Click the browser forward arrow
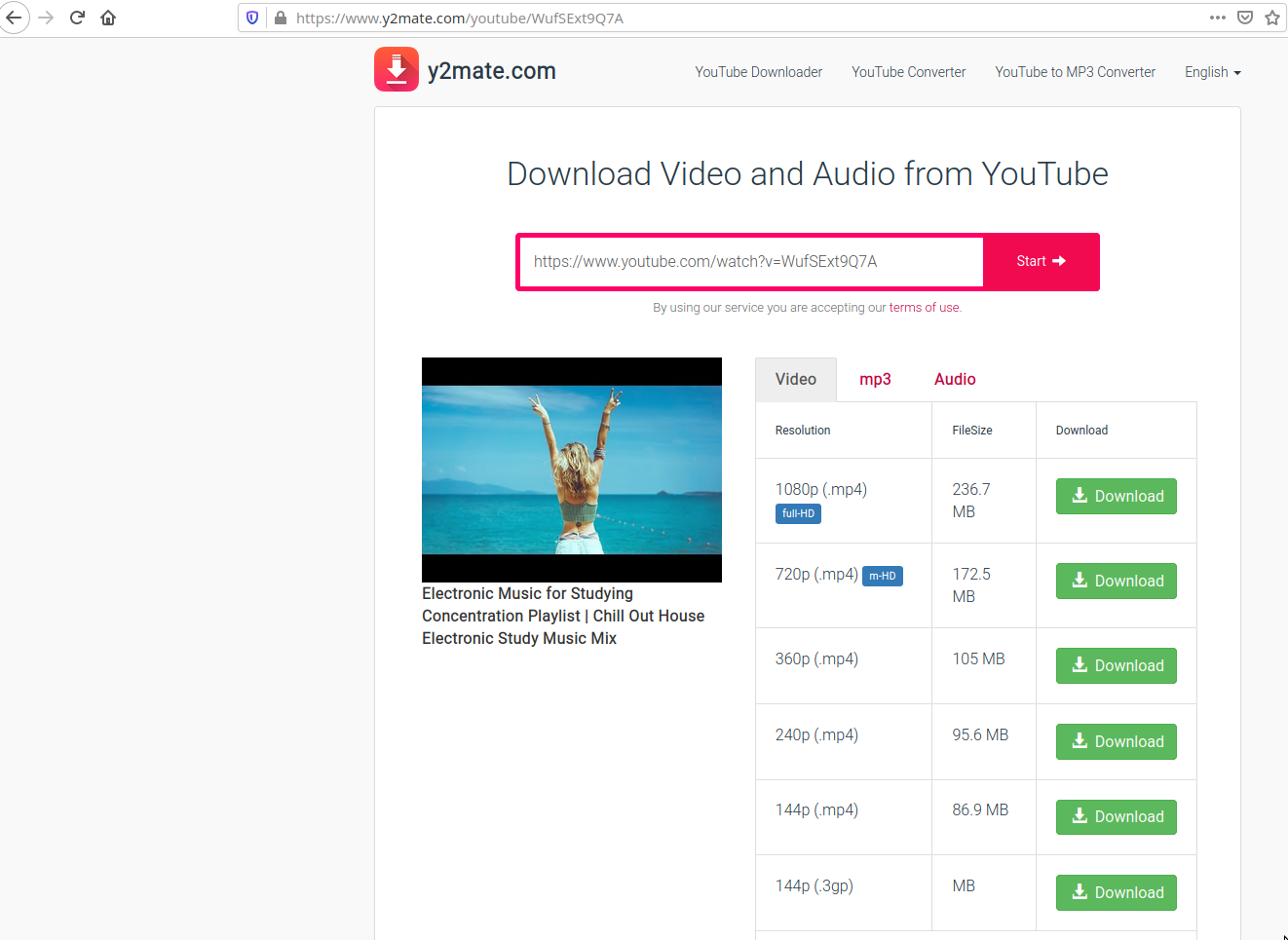This screenshot has width=1288, height=940. pyautogui.click(x=46, y=18)
